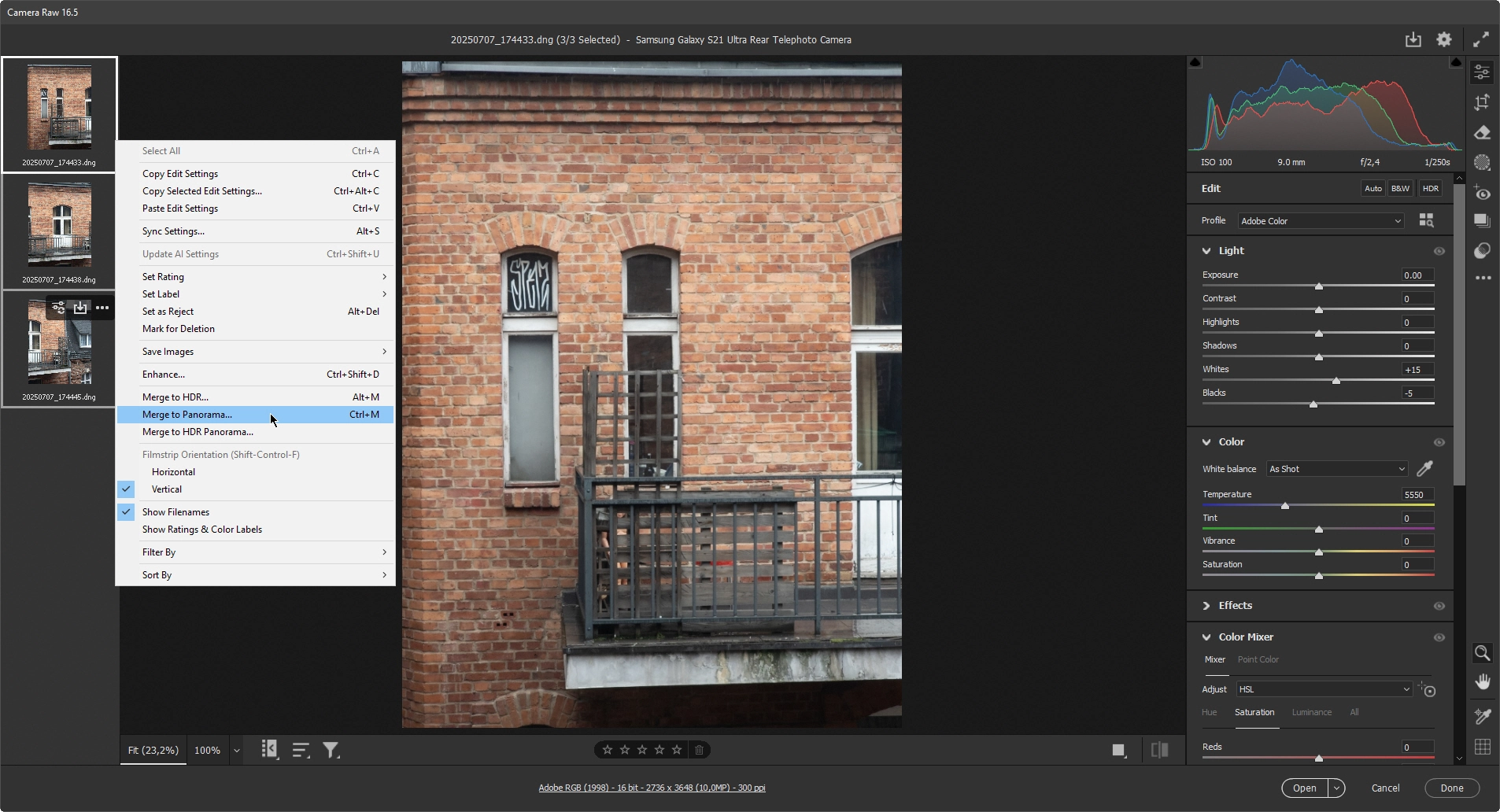
Task: Toggle single view mode icon
Action: [1118, 750]
